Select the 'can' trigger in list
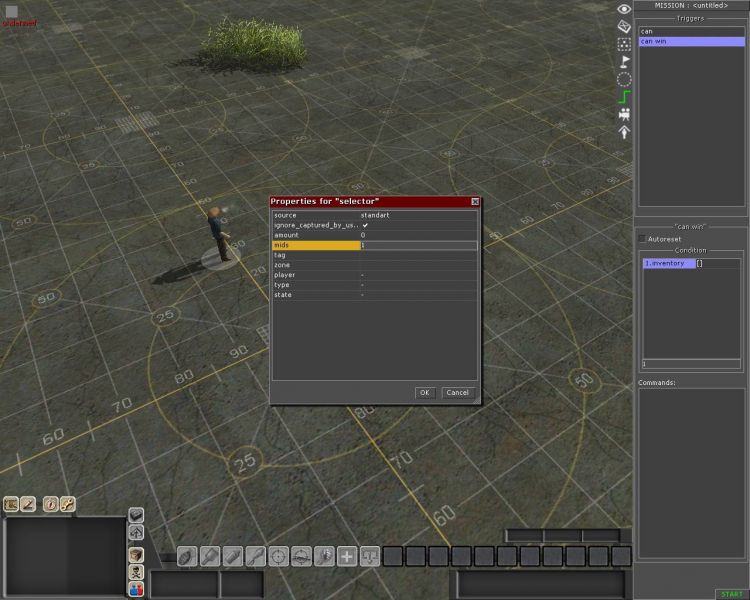750x600 pixels. [x=692, y=32]
